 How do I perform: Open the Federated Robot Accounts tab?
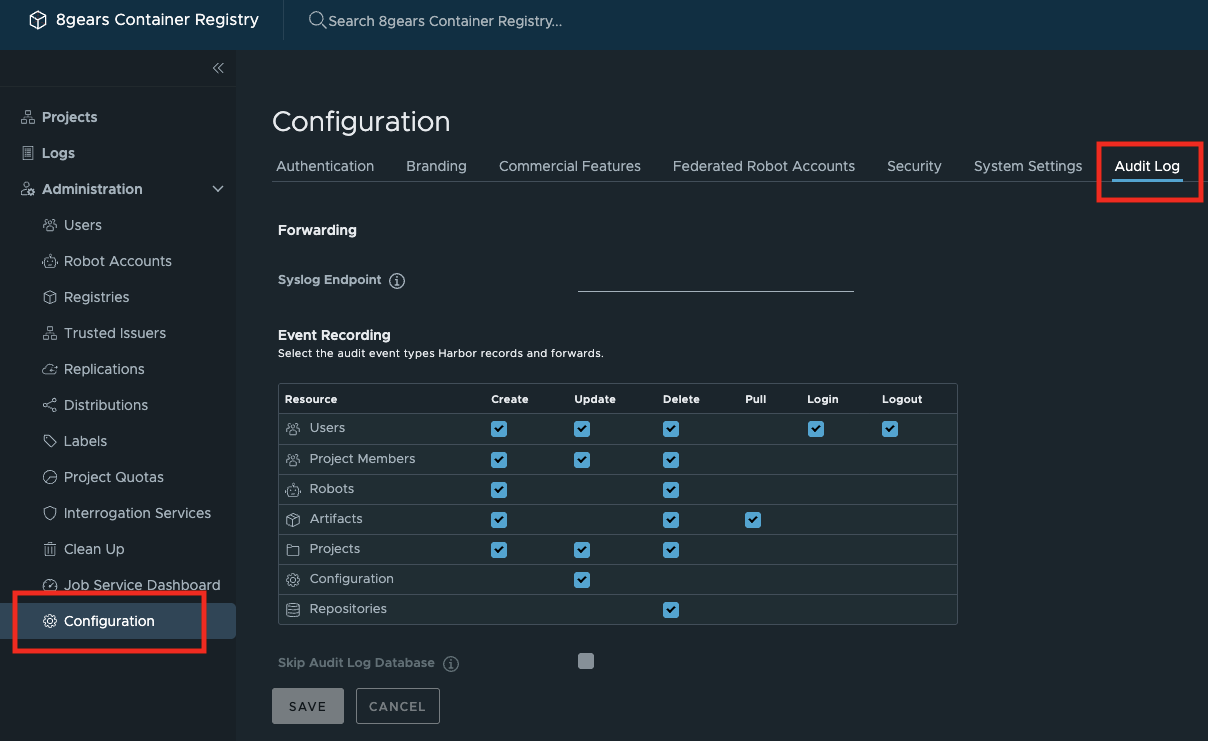(x=764, y=166)
